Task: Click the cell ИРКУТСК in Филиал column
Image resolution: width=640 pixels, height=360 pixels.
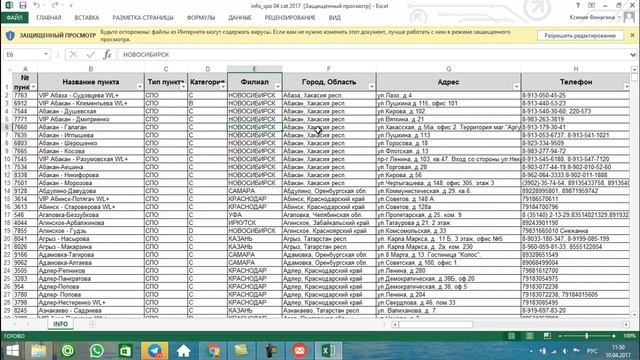Action: [254, 223]
